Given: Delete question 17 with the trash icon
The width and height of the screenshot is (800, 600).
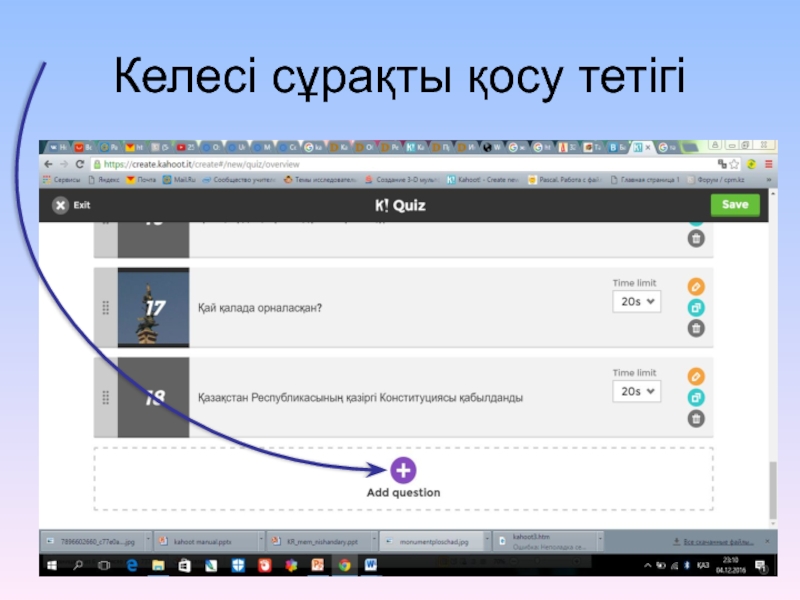Looking at the screenshot, I should pos(696,328).
